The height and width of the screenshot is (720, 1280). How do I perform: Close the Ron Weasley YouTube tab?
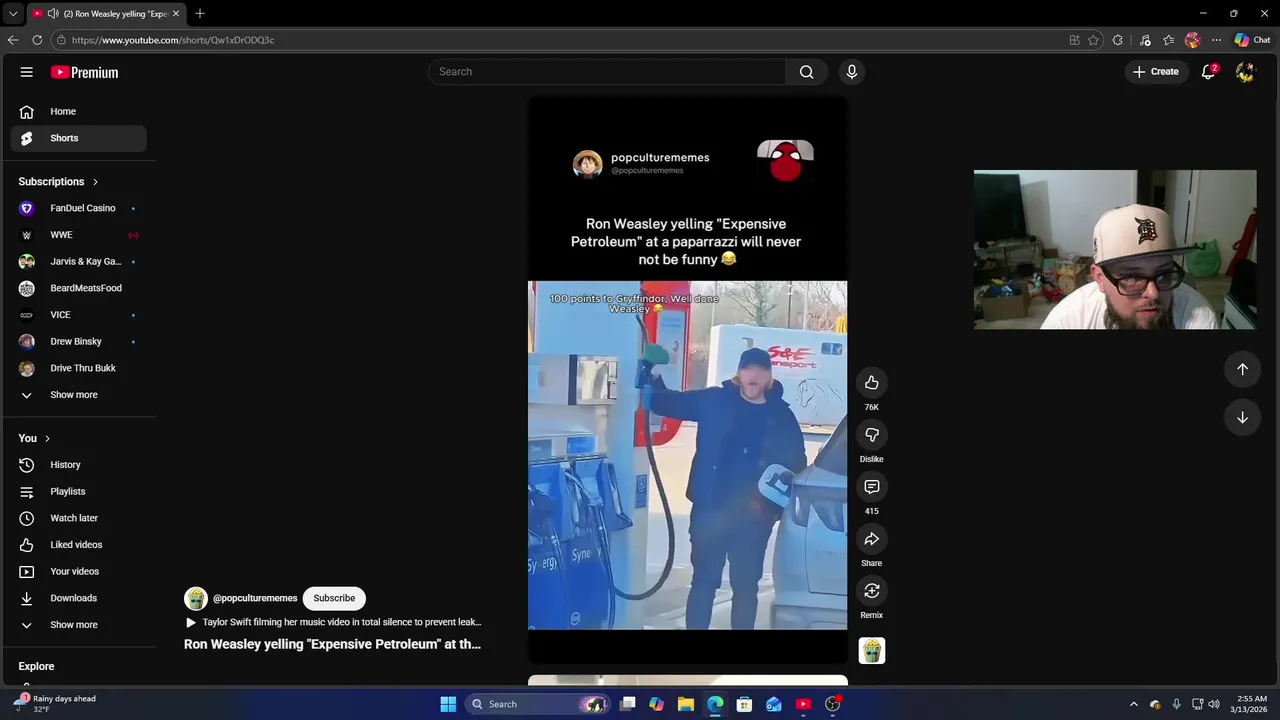(x=176, y=14)
